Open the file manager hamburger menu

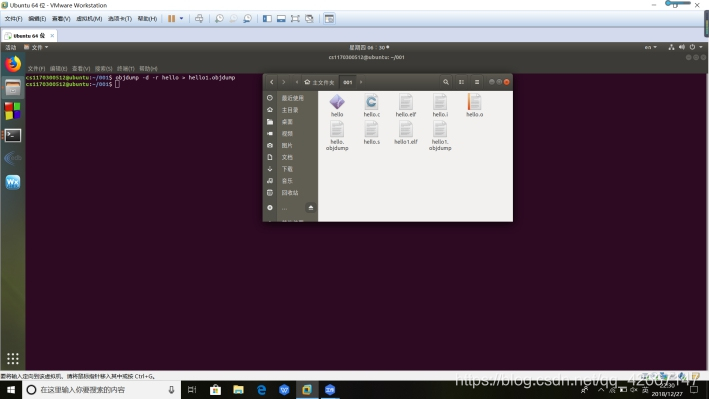tap(477, 82)
